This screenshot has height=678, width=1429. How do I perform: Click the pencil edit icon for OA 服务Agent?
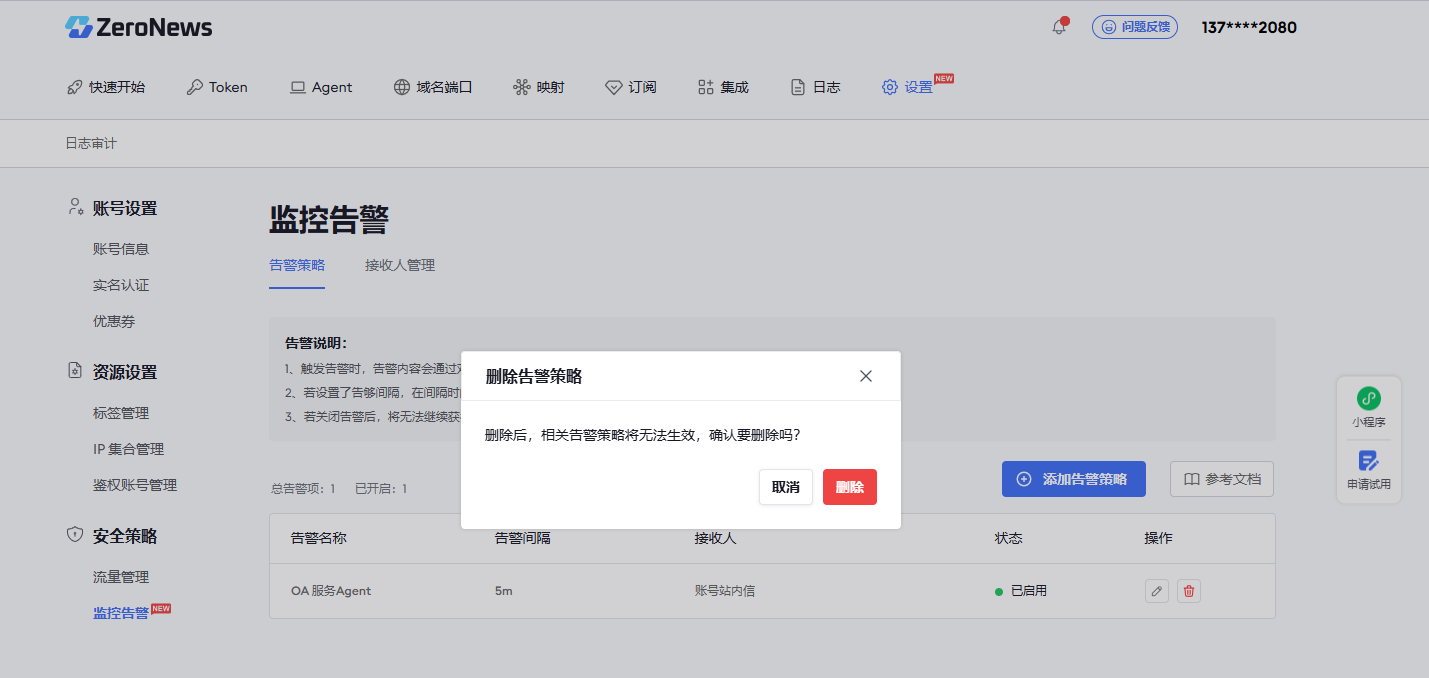pyautogui.click(x=1156, y=591)
